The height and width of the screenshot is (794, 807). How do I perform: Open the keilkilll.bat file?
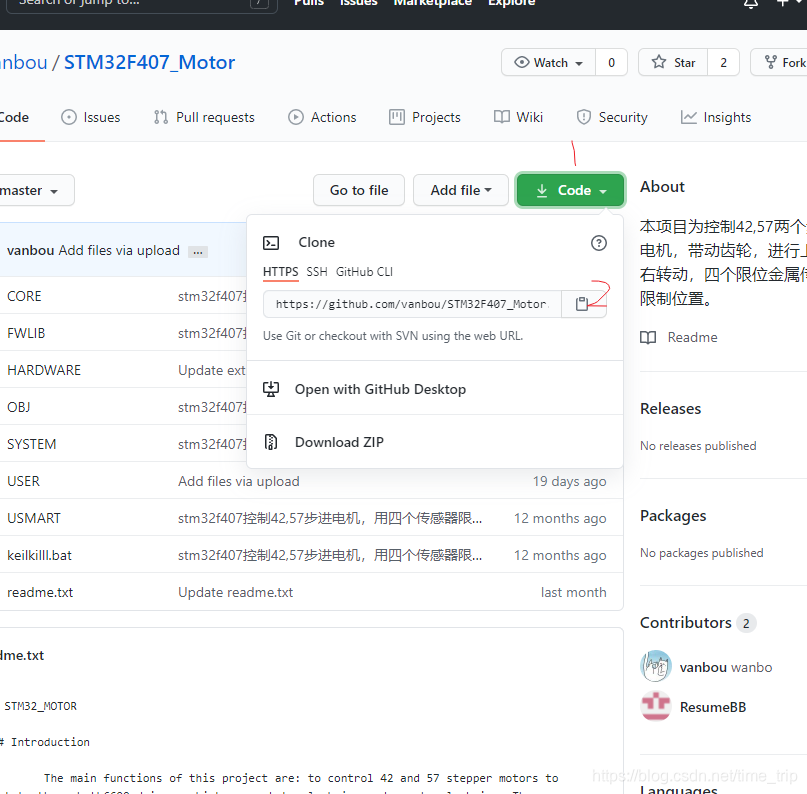click(x=39, y=556)
